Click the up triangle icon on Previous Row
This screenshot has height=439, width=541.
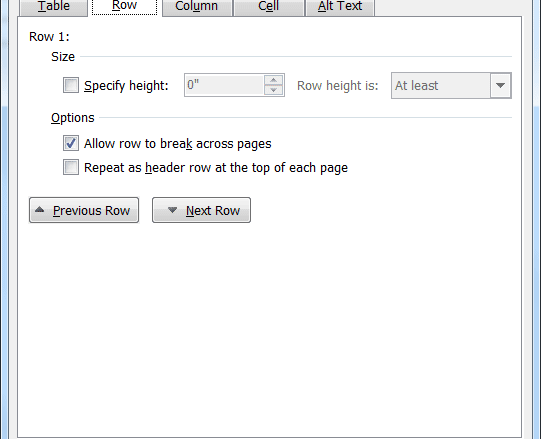[x=40, y=209]
